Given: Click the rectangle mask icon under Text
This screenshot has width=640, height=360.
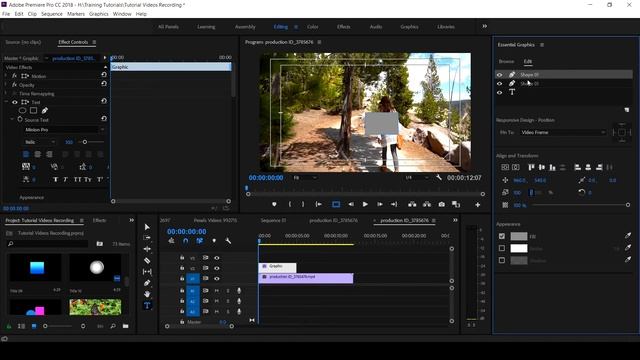Looking at the screenshot, I should click(33, 111).
